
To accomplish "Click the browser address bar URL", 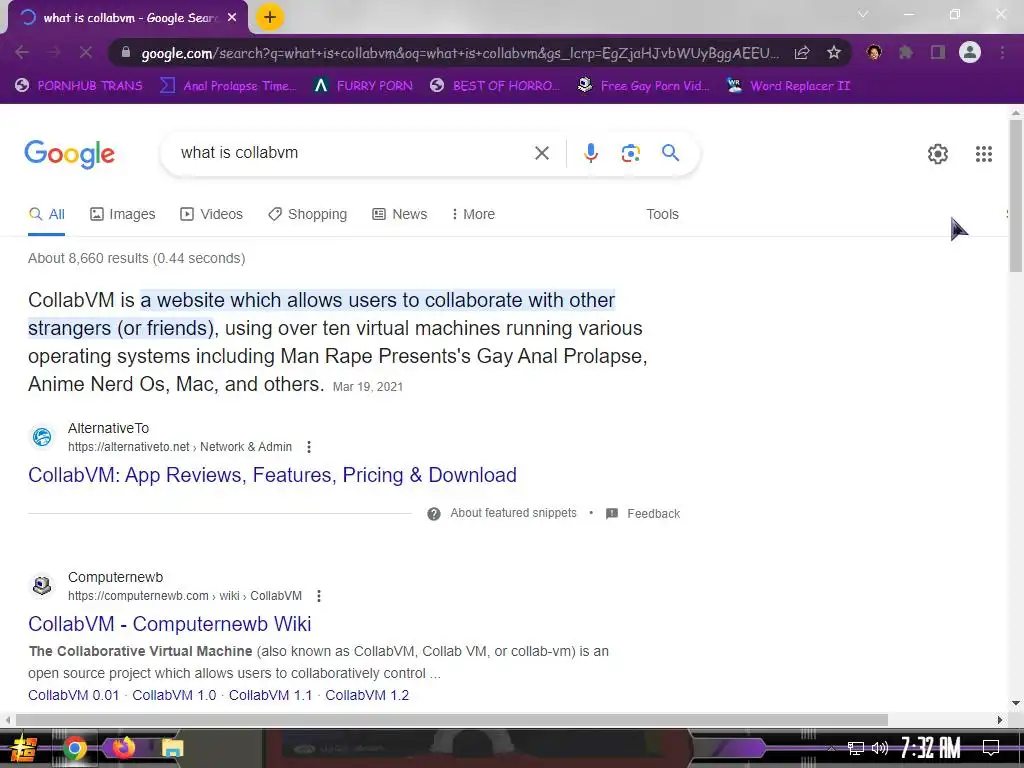I will point(460,53).
